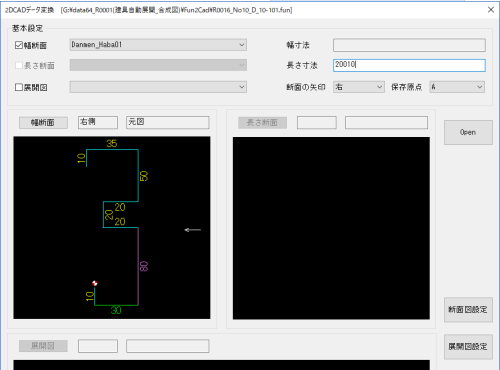Viewport: 500px width, 370px height.
Task: Click the 長さ寸法 field containing 20010
Action: coord(409,65)
